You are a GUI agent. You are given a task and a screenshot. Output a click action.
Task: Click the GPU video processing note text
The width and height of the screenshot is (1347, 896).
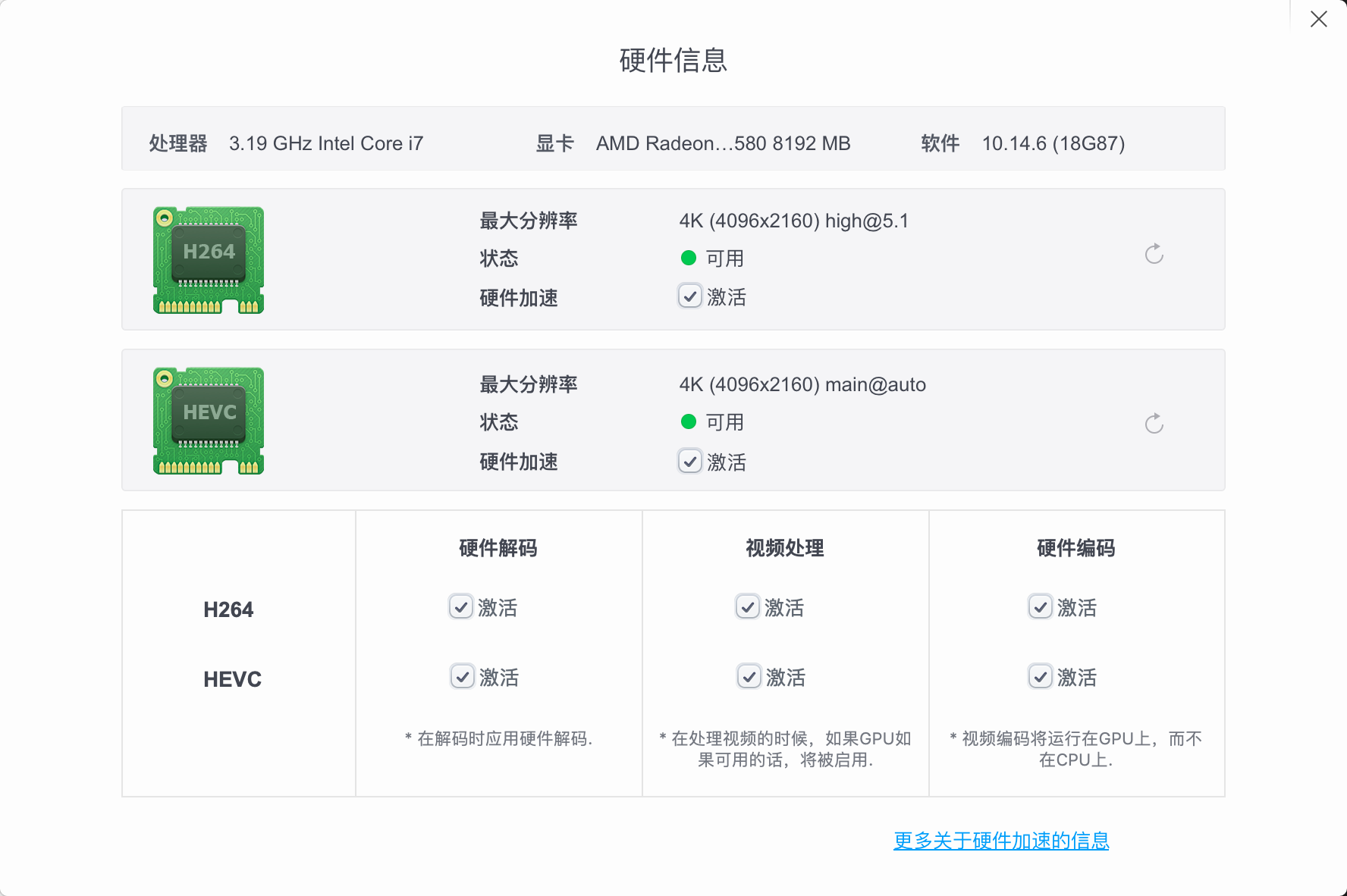coord(785,749)
